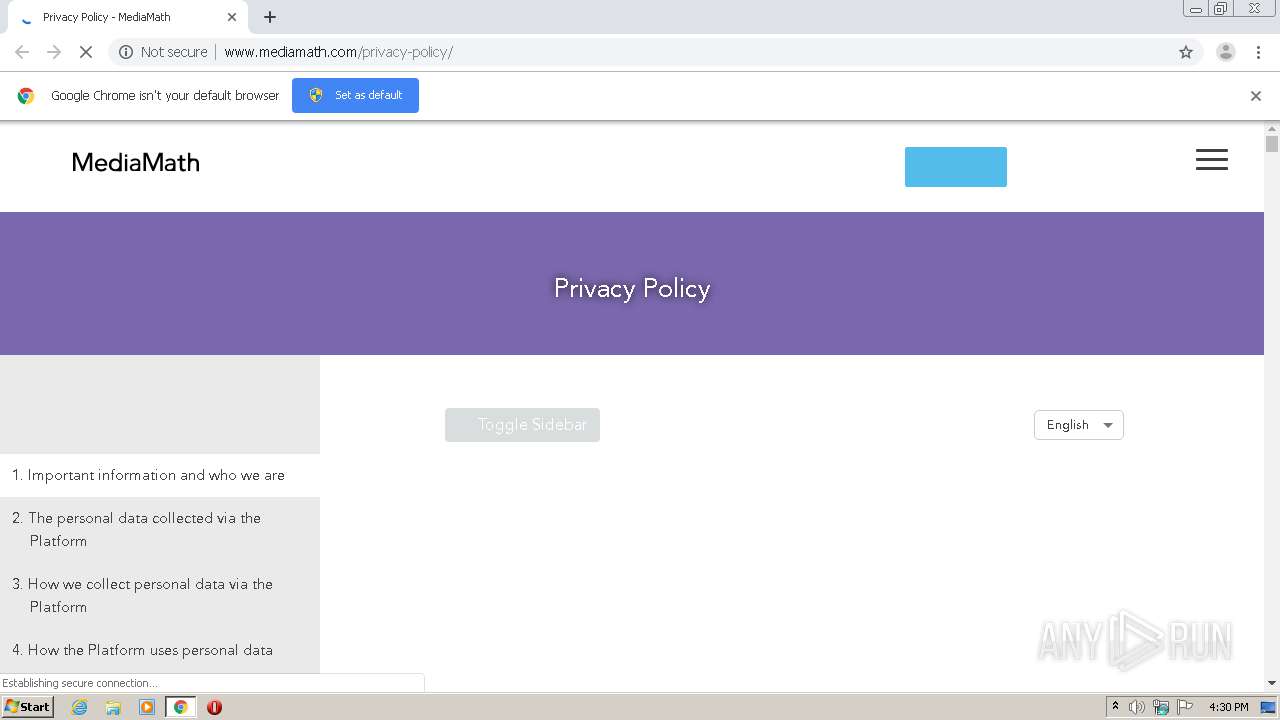Image resolution: width=1280 pixels, height=720 pixels.
Task: Open the Action Center flag icon
Action: (1185, 707)
